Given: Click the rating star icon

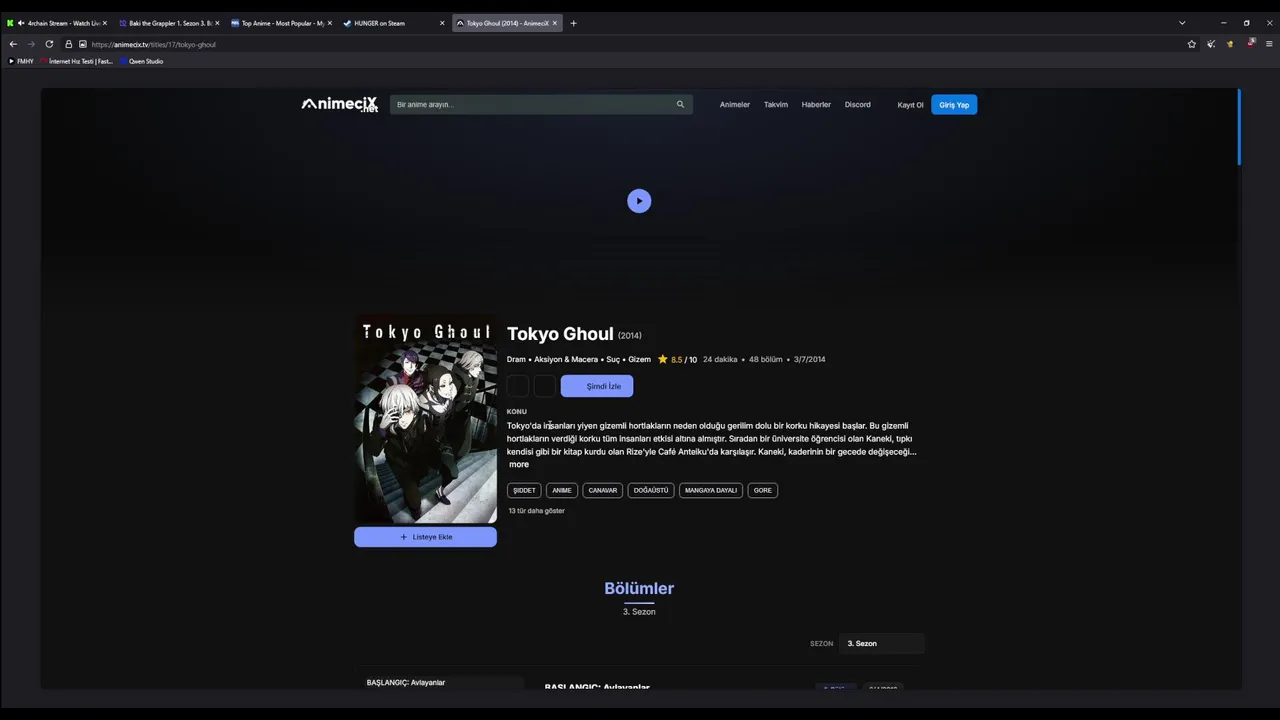Looking at the screenshot, I should click(663, 359).
